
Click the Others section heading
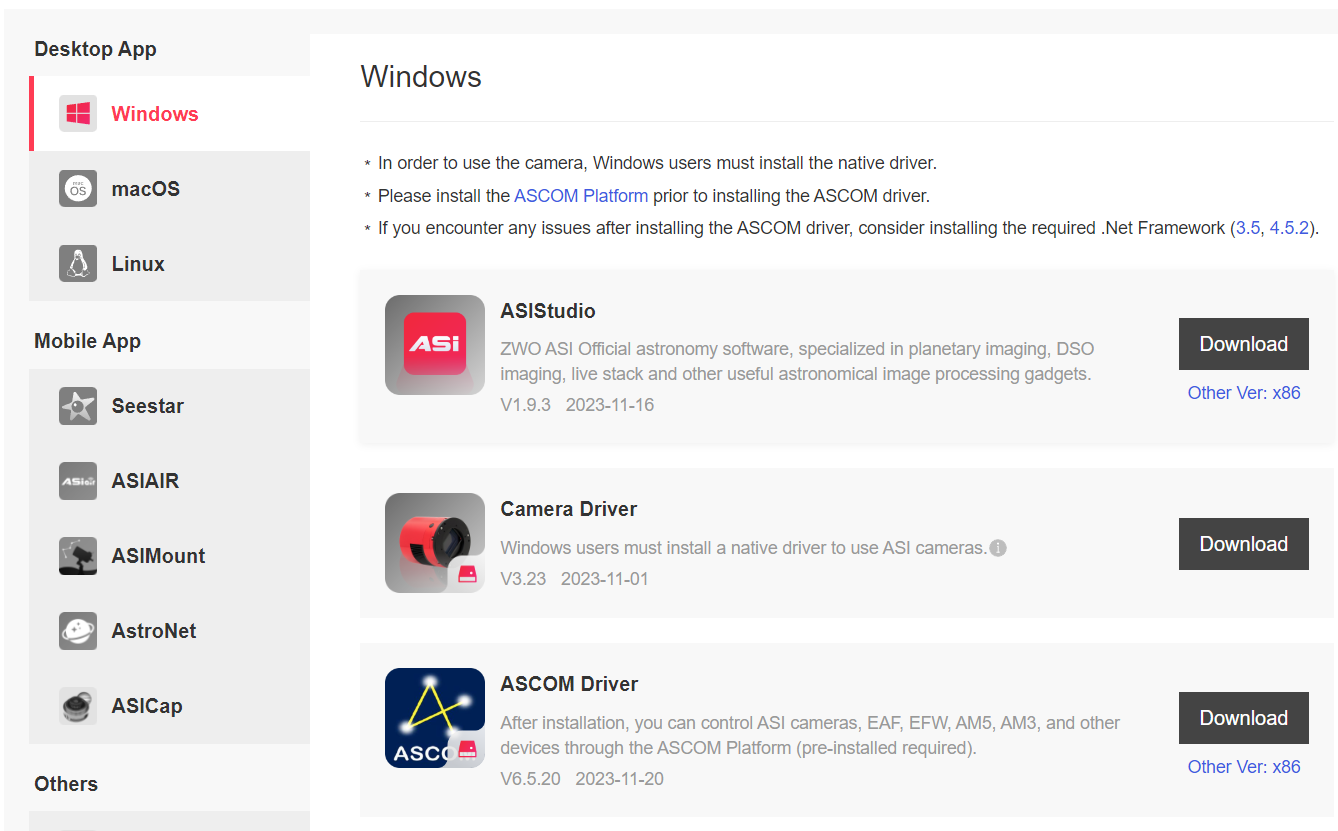(x=66, y=784)
